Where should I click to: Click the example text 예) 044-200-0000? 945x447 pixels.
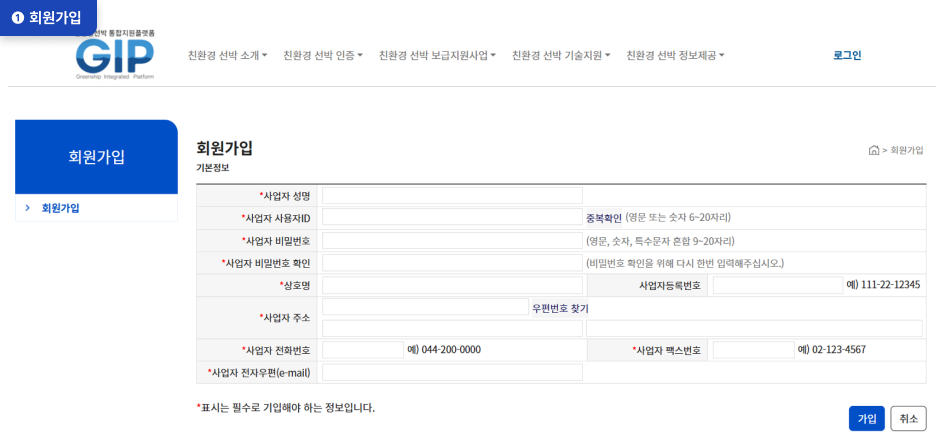[444, 349]
